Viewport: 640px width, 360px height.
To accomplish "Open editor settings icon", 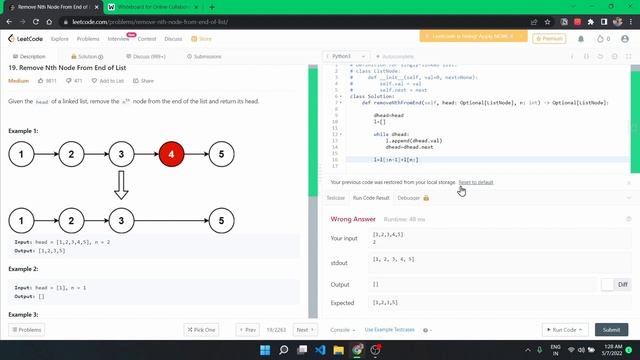I will pyautogui.click(x=614, y=56).
